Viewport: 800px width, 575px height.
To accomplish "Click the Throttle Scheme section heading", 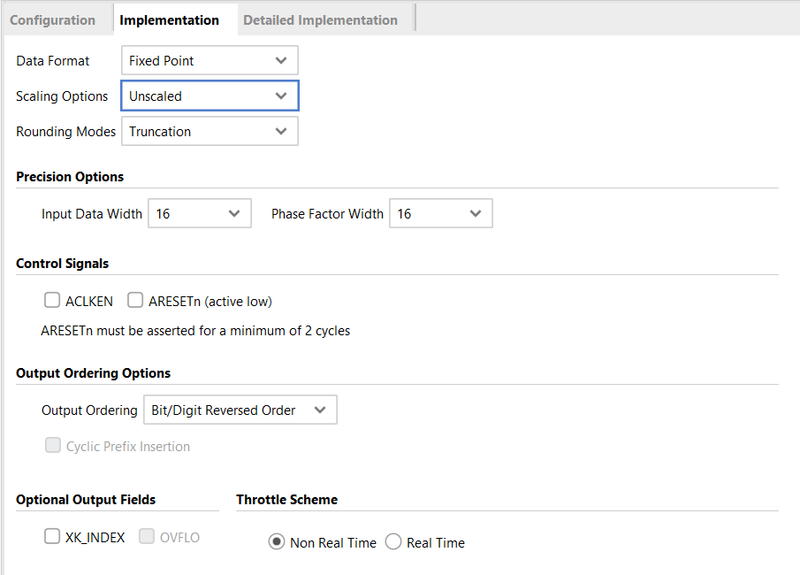I will [x=286, y=500].
